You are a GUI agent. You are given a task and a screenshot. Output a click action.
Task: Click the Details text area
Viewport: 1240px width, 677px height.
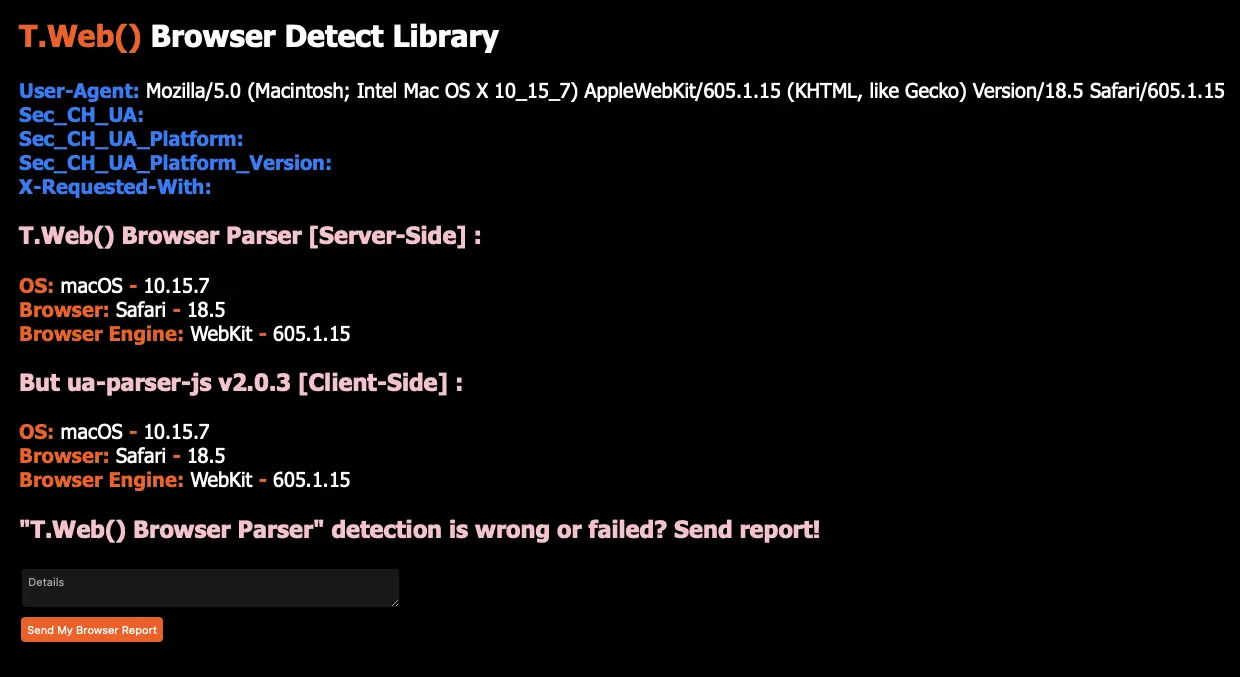tap(210, 588)
